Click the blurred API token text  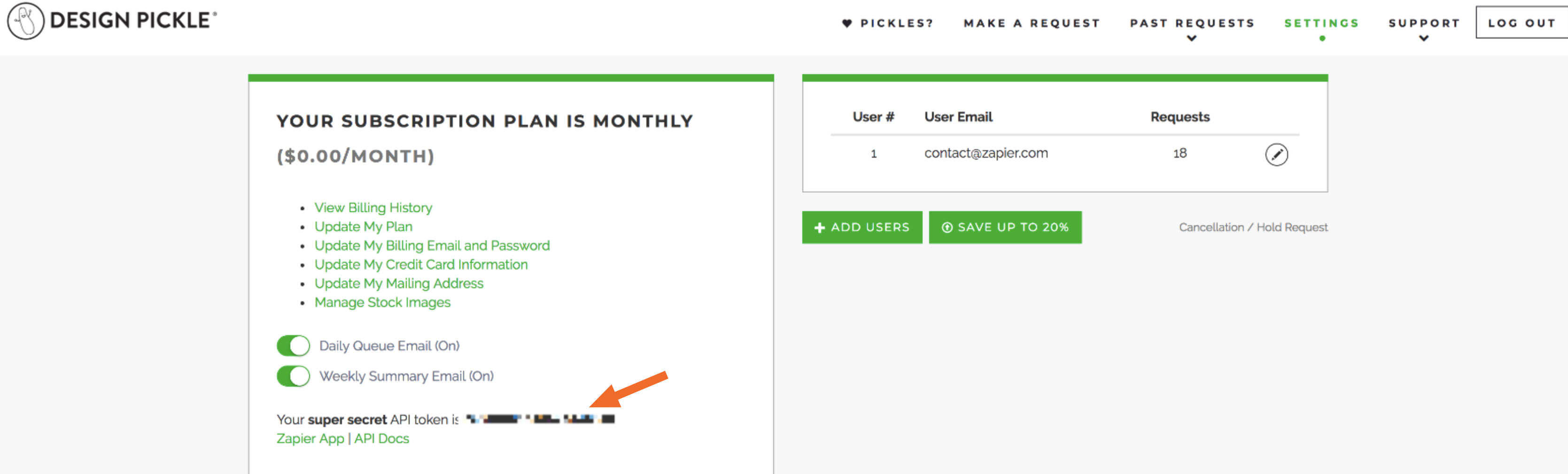[x=540, y=419]
